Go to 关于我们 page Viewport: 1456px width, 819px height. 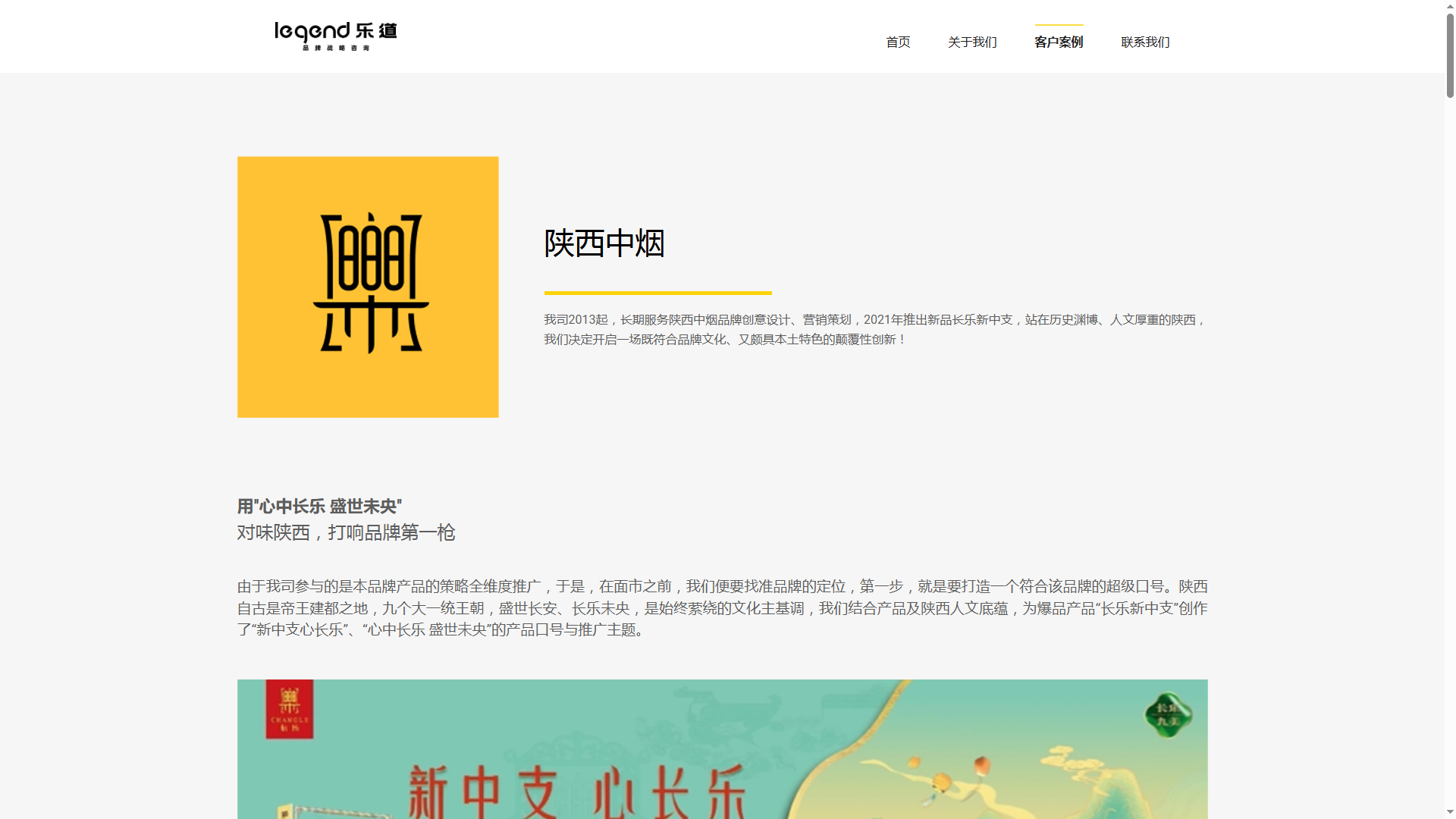(x=972, y=42)
